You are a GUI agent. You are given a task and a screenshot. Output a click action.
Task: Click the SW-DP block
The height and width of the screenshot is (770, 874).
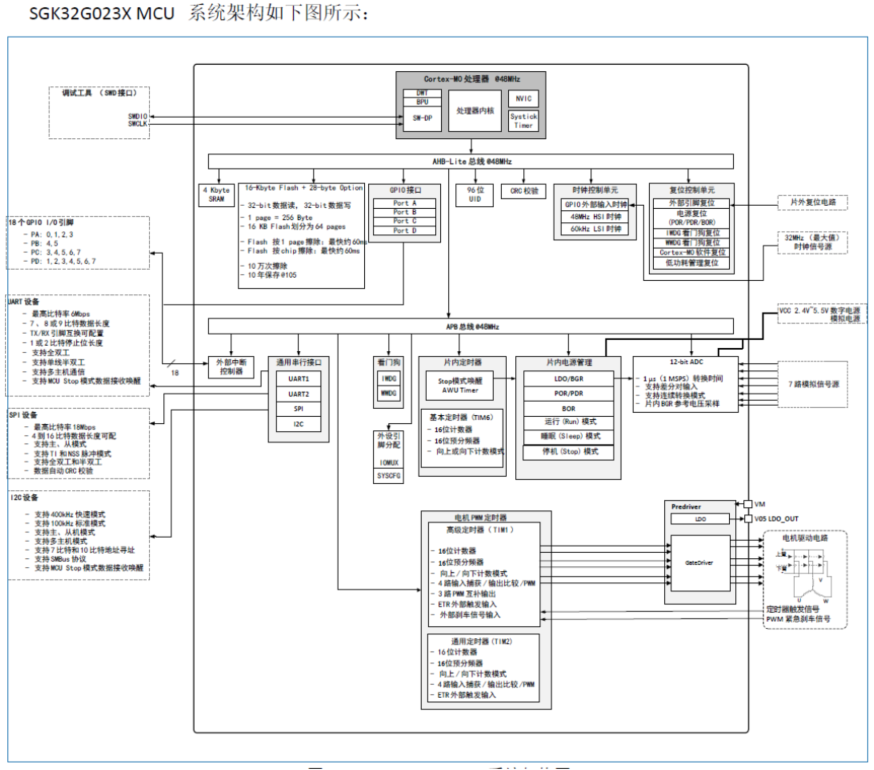(422, 118)
